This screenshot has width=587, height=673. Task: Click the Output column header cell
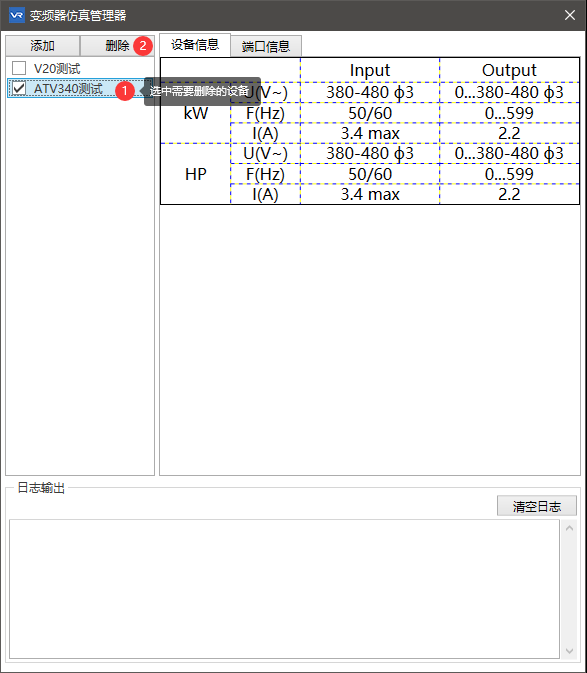click(509, 70)
